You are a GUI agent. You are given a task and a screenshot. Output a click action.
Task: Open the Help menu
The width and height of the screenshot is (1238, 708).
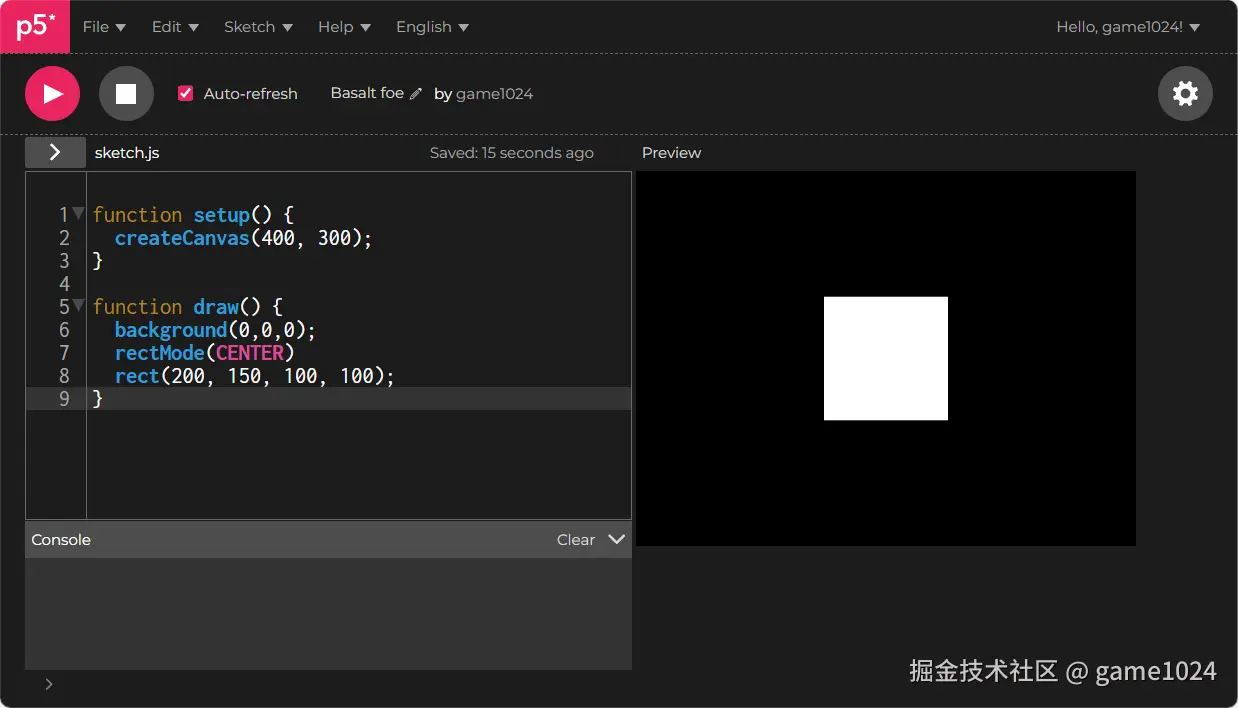(x=344, y=27)
